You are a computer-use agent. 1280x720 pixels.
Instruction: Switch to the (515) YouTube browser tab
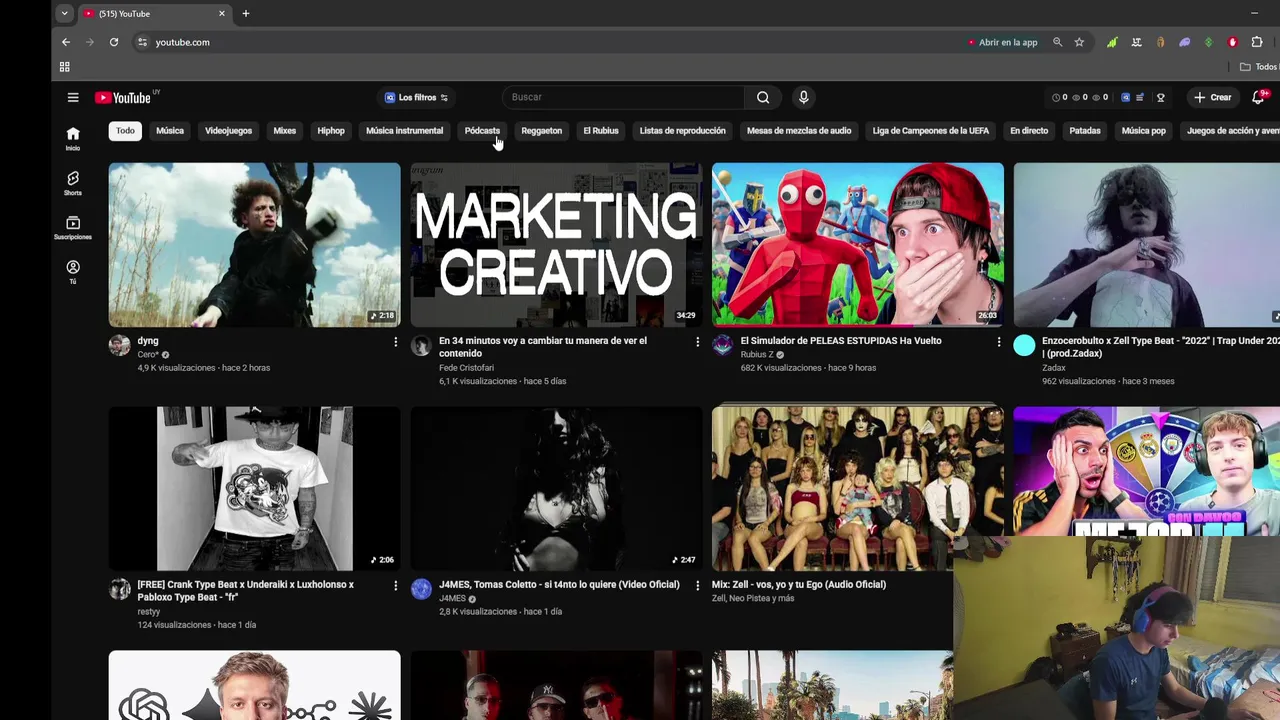pyautogui.click(x=155, y=14)
